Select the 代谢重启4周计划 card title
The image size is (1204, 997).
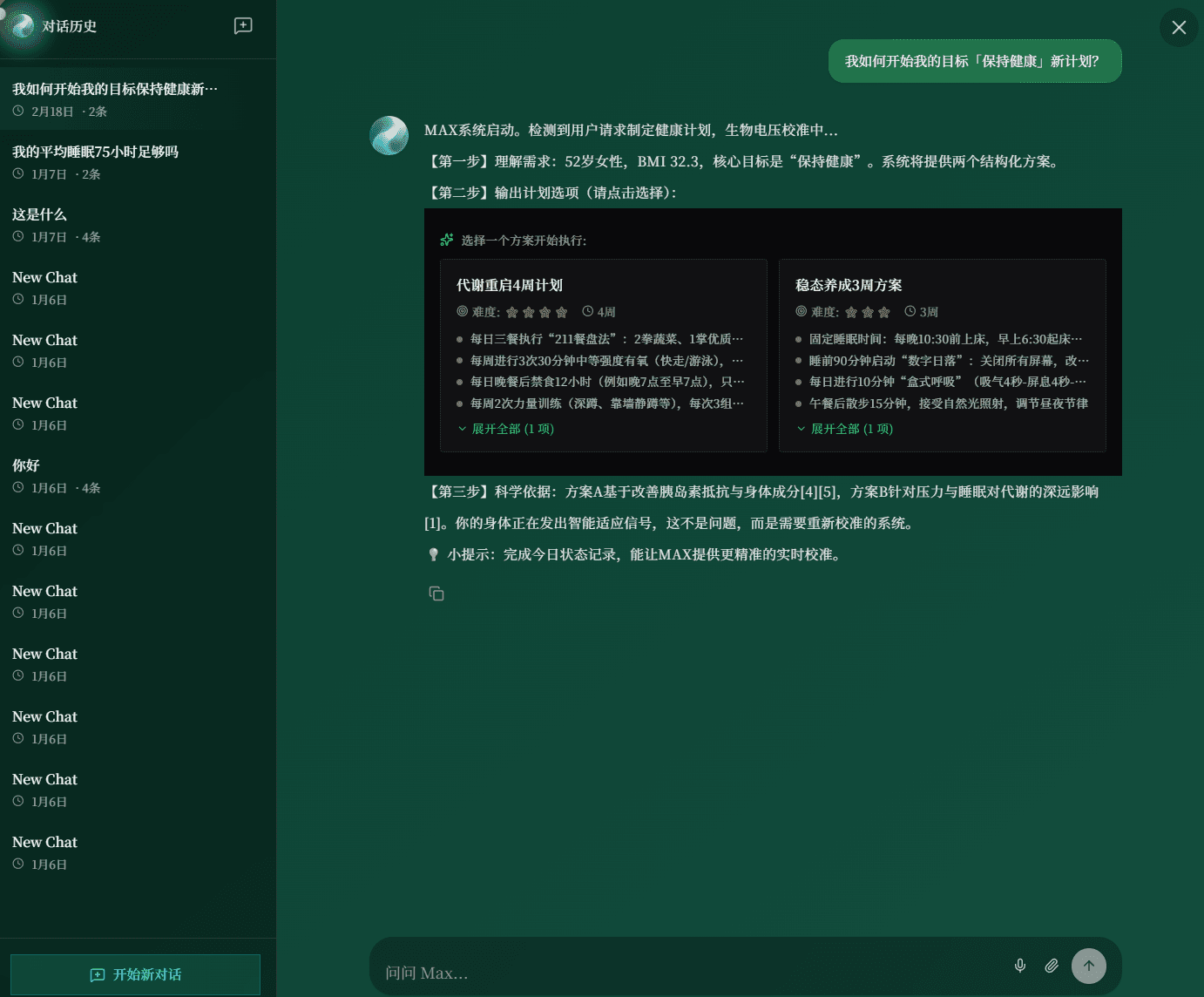point(510,285)
